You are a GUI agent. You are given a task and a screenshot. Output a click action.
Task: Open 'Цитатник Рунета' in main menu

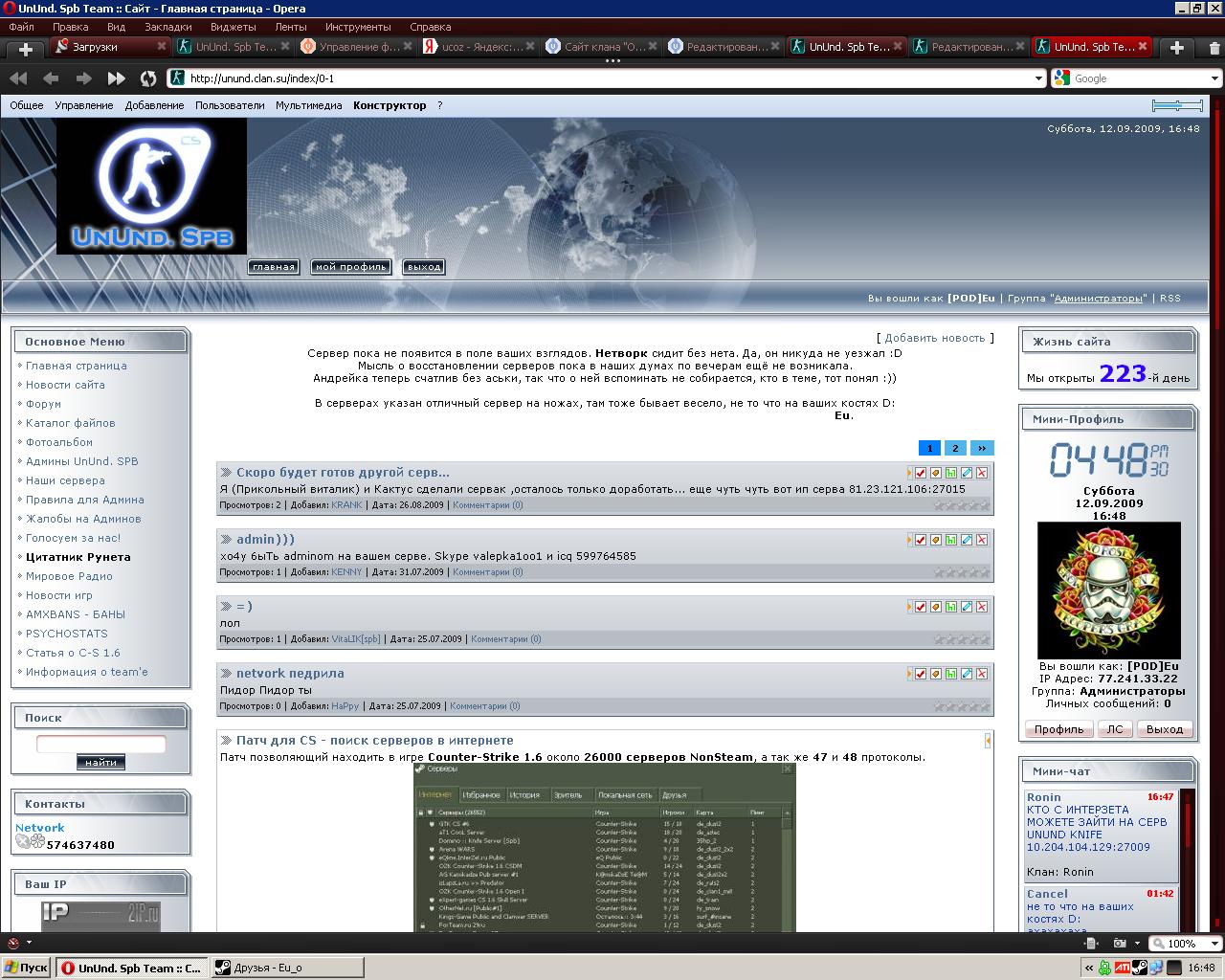click(x=78, y=557)
